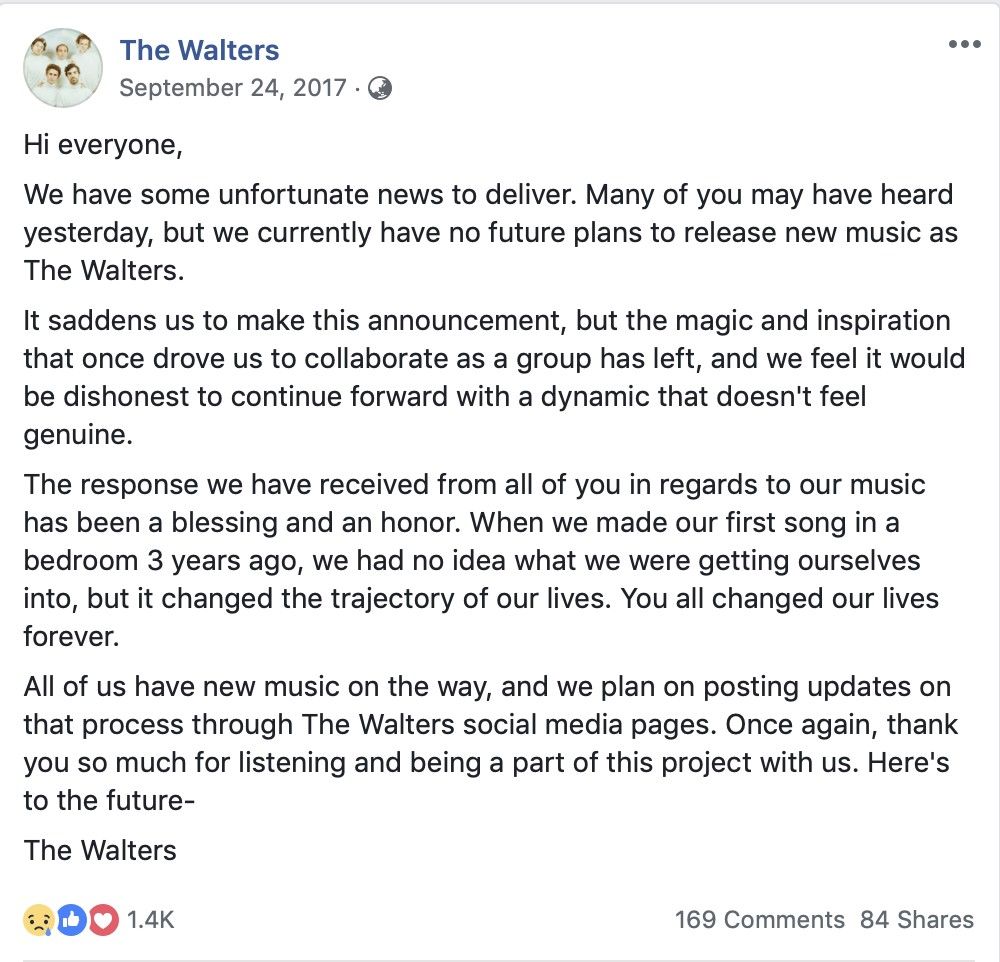Click the 'to the future-' closing line
1000x962 pixels.
point(109,801)
